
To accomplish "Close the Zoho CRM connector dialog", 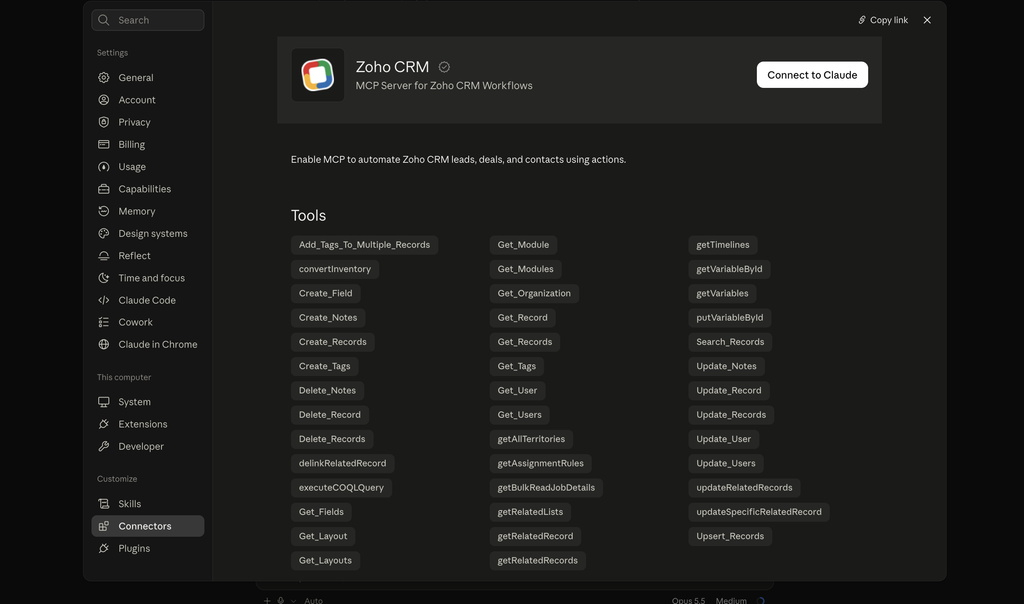I will pos(927,20).
